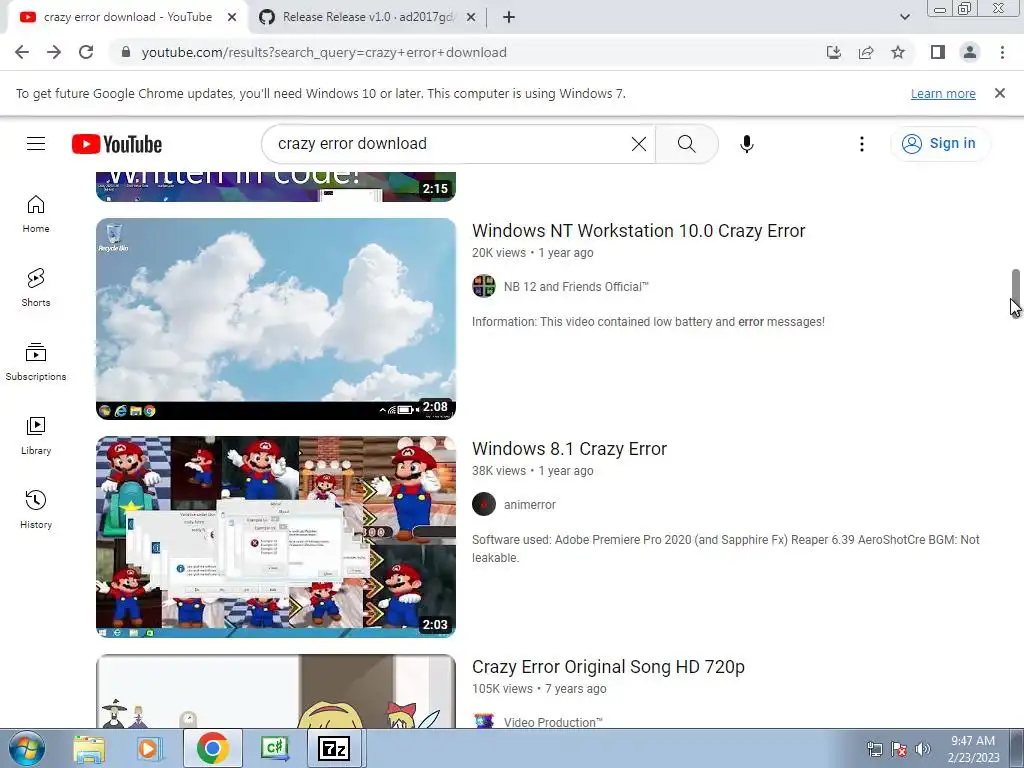Open the Windows Start menu
Image resolution: width=1024 pixels, height=768 pixels.
click(27, 748)
